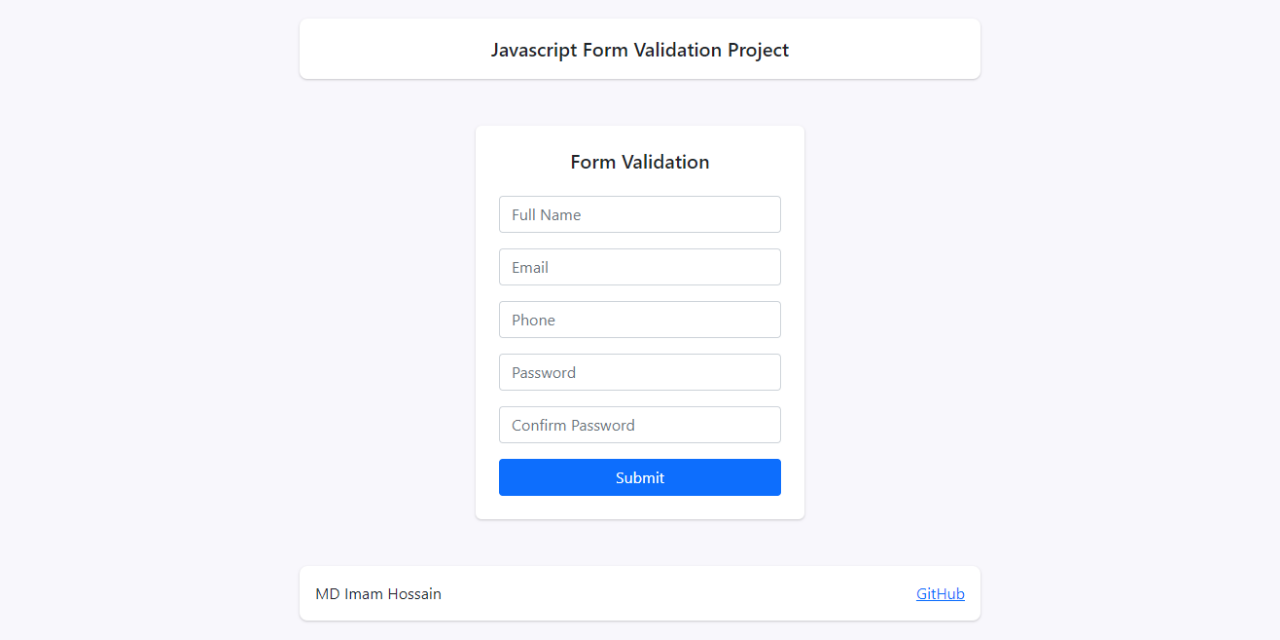This screenshot has width=1280, height=640.
Task: Submit the validation form
Action: [639, 478]
